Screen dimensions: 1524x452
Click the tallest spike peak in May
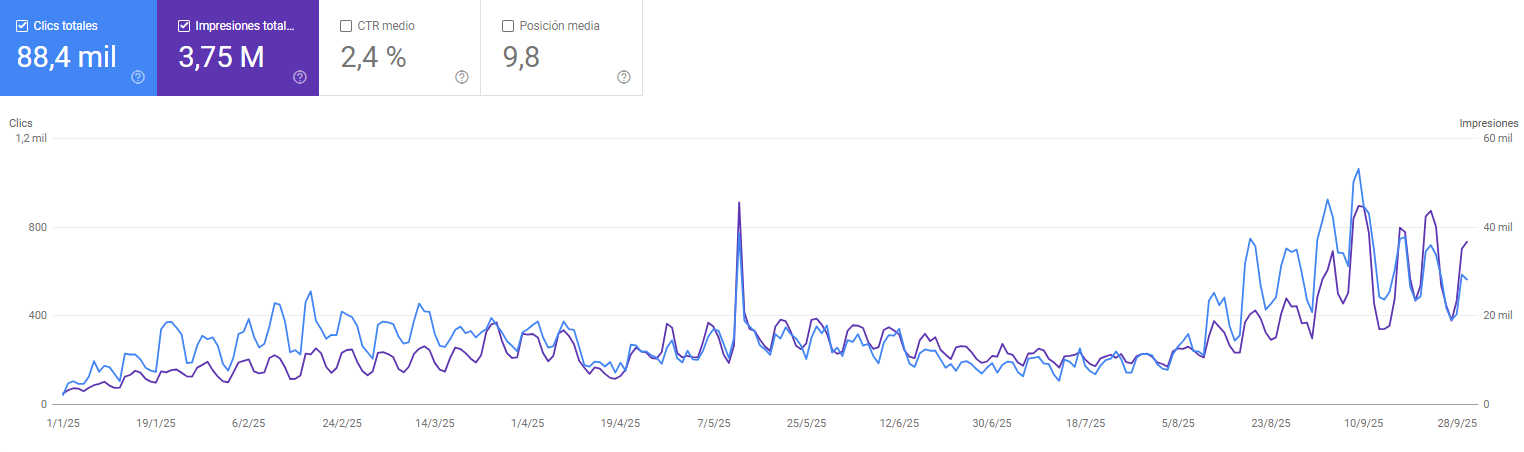click(739, 203)
